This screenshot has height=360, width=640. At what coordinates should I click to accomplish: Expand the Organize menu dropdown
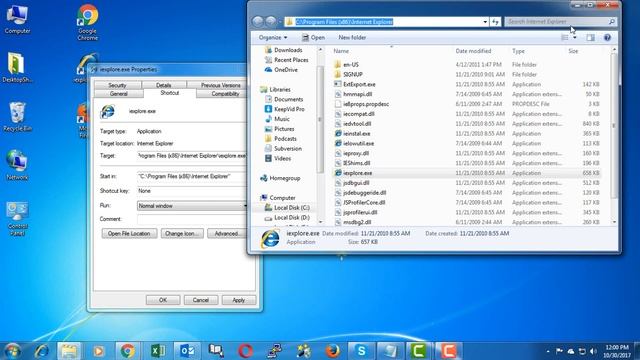(x=273, y=38)
